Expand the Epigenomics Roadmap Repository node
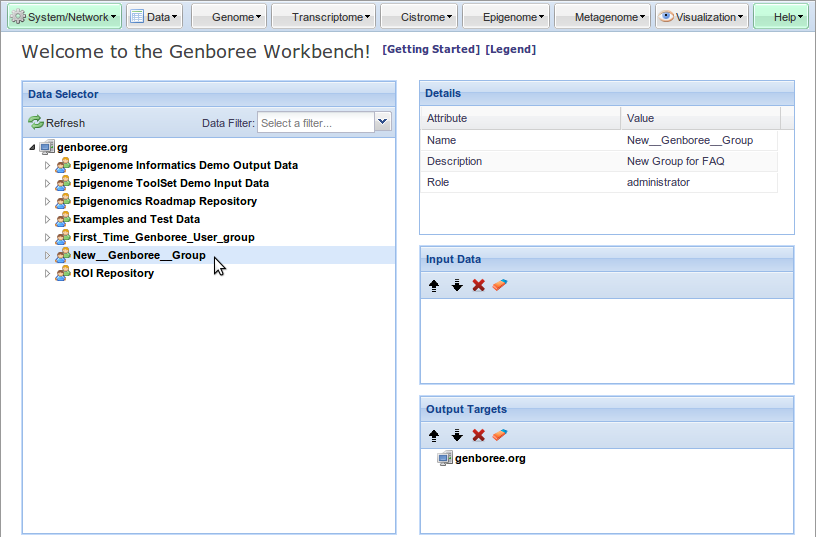This screenshot has width=816, height=537. (x=47, y=202)
